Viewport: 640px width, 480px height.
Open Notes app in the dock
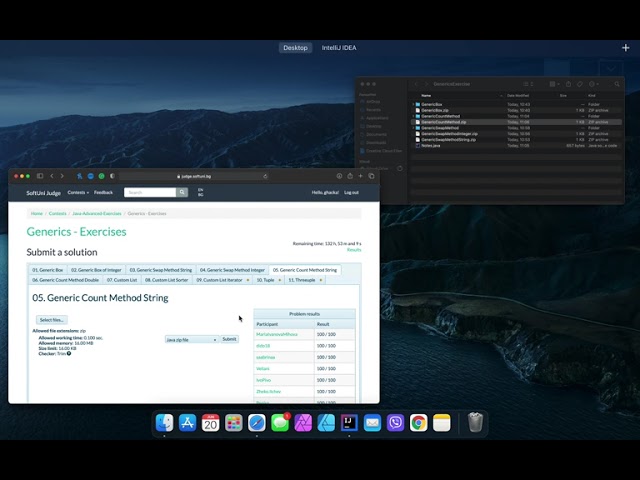pyautogui.click(x=442, y=423)
